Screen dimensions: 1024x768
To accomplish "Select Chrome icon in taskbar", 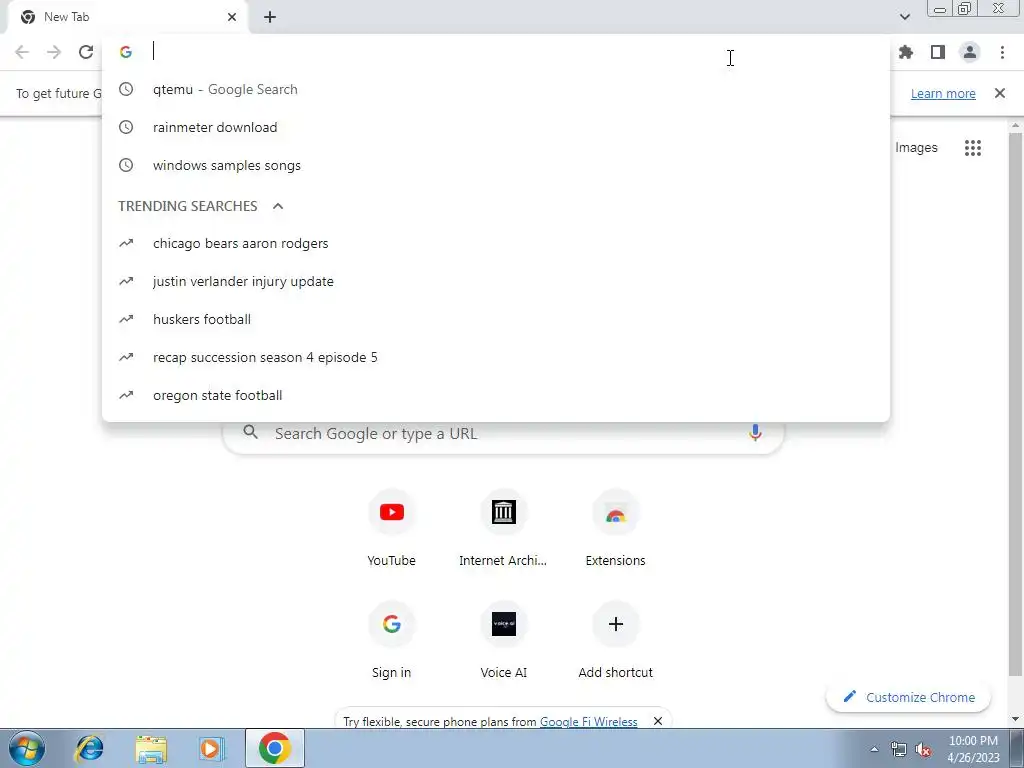I will (x=274, y=748).
